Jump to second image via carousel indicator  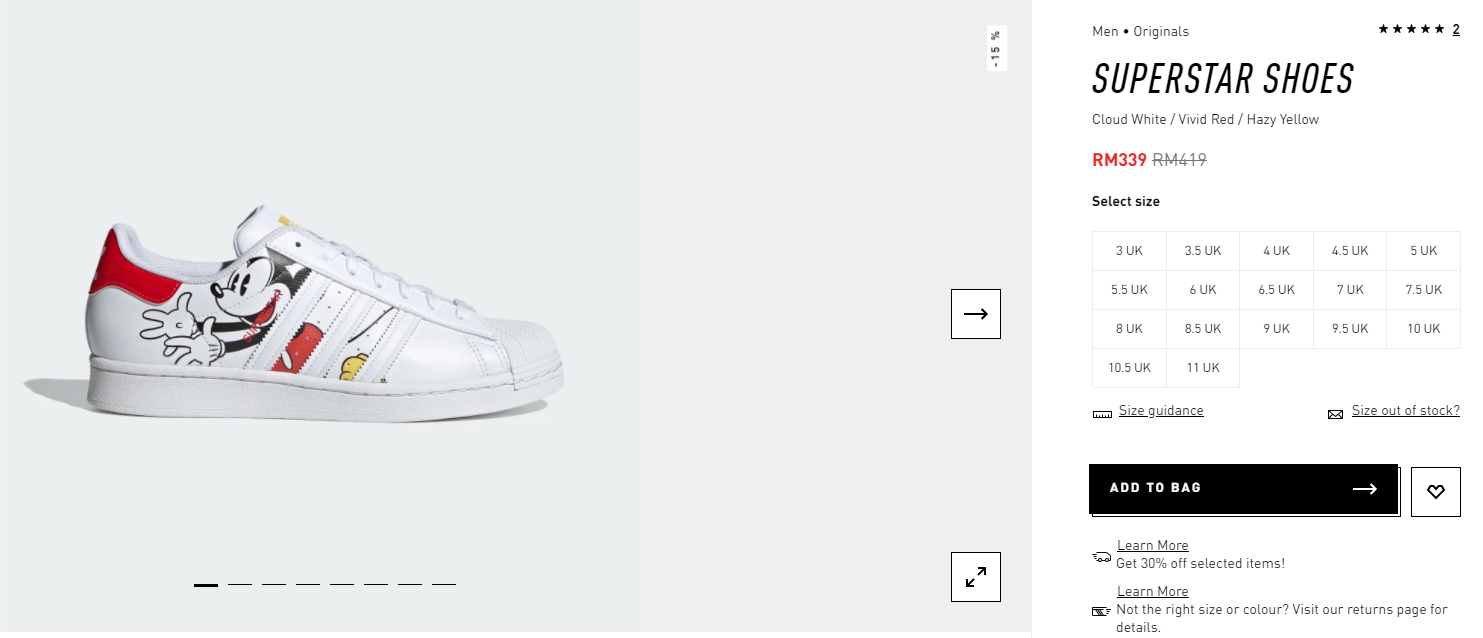pos(240,584)
